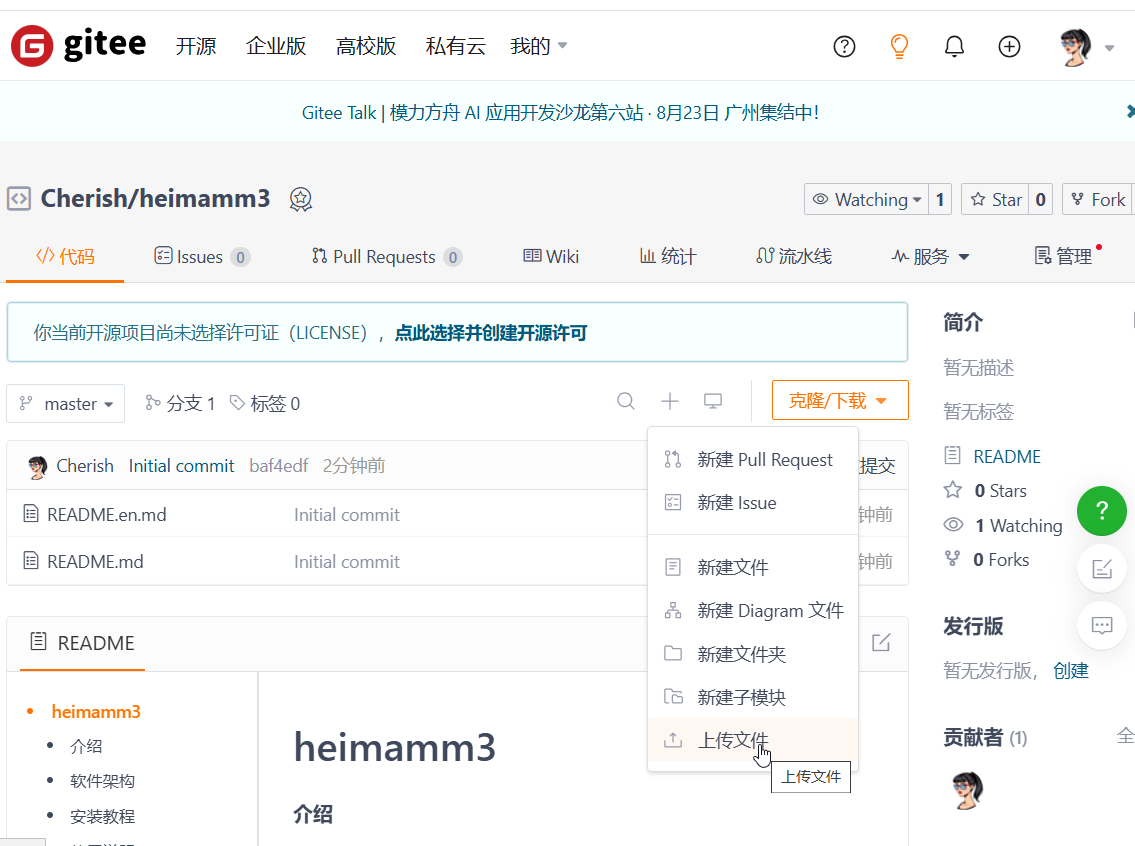Screen dimensions: 1135x846
Task: Open the 流水线 tab
Action: 793,256
